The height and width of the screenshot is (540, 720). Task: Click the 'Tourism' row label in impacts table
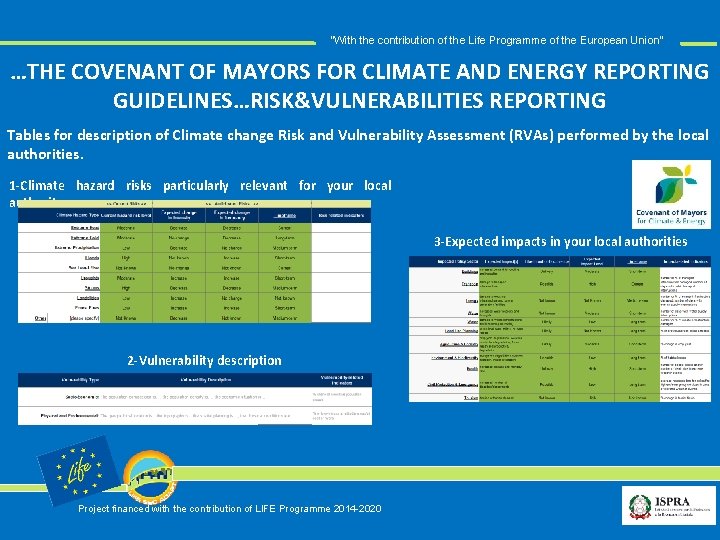[x=471, y=398]
